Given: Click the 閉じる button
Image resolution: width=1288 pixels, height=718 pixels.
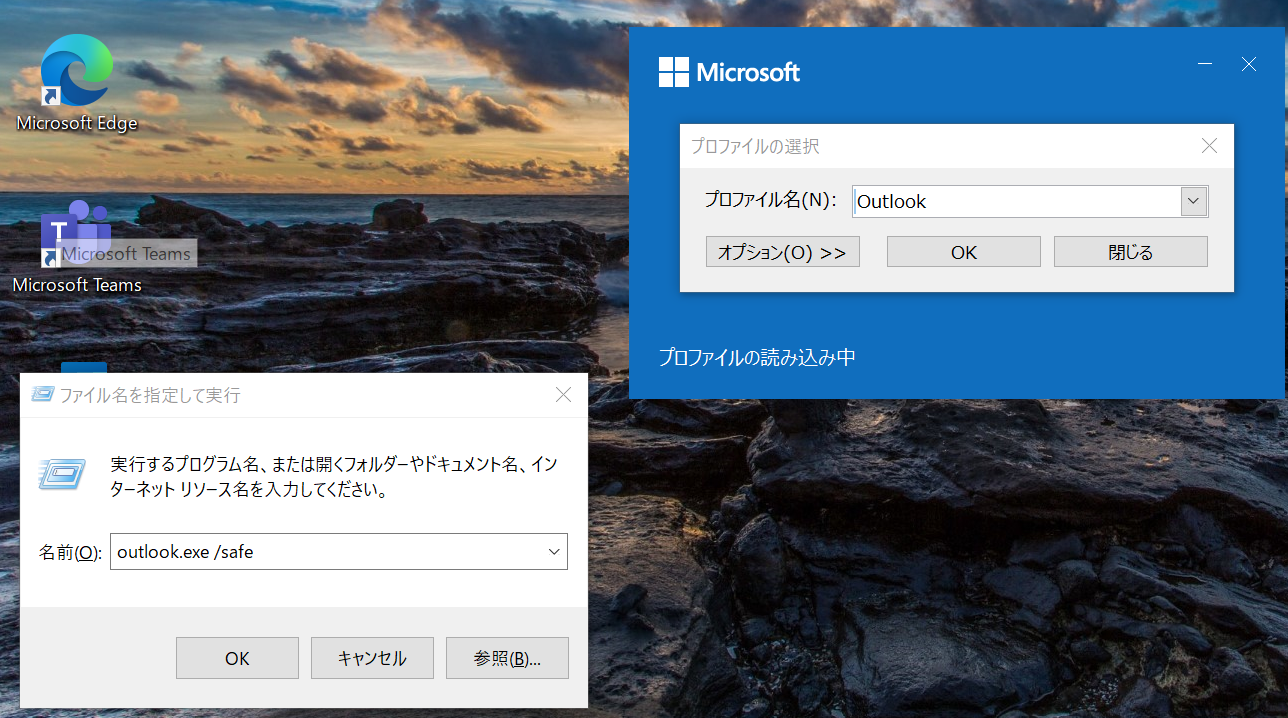Looking at the screenshot, I should click(x=1130, y=252).
